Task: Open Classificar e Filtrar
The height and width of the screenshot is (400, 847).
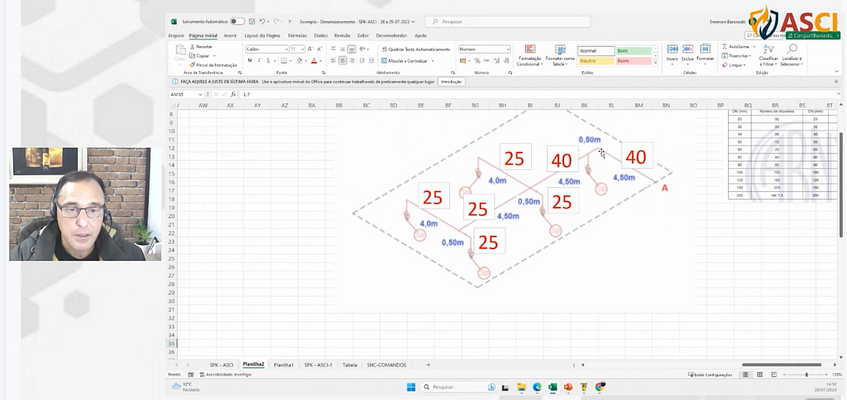Action: tap(768, 55)
